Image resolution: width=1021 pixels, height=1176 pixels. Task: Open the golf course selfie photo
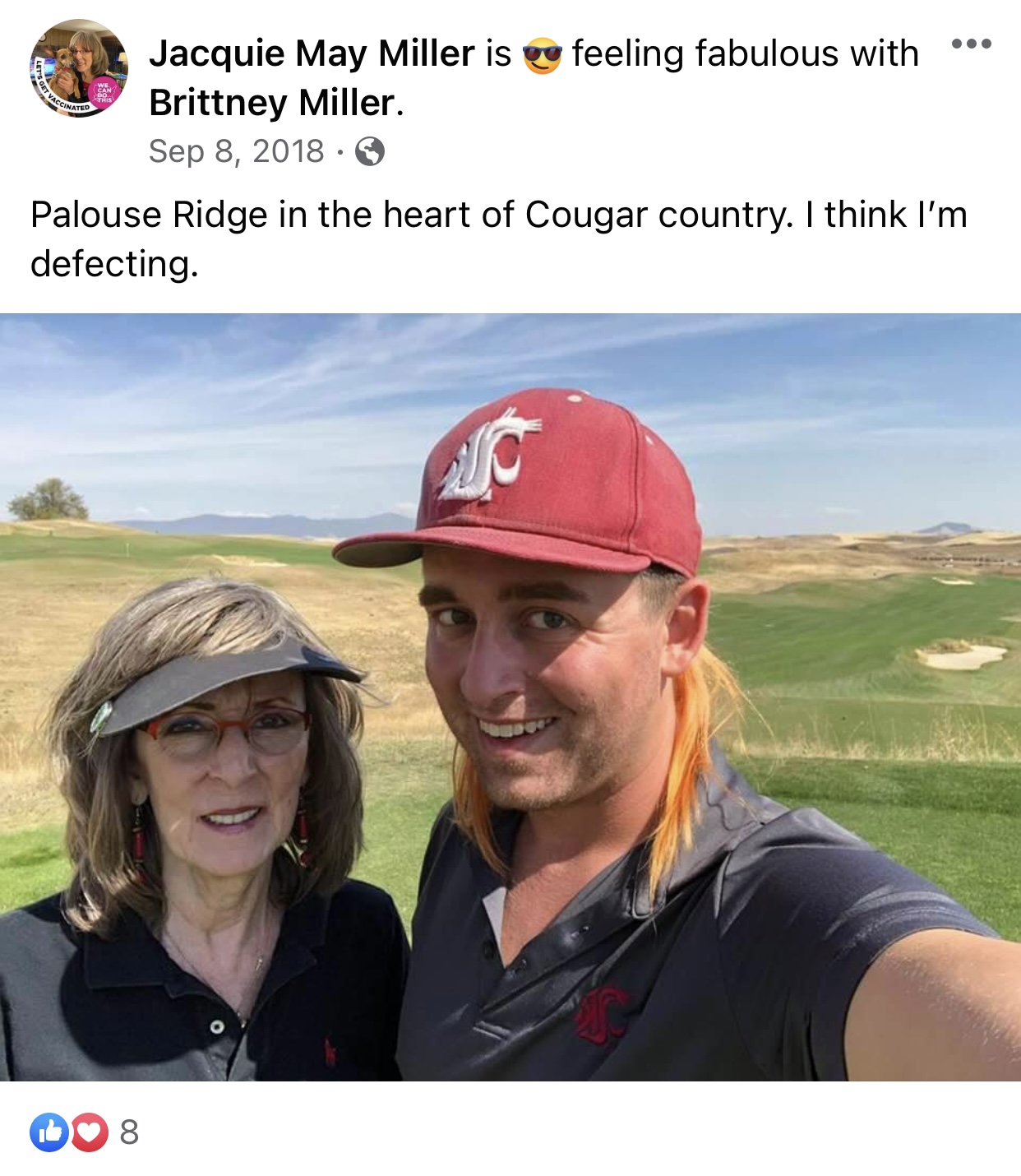pos(510,697)
